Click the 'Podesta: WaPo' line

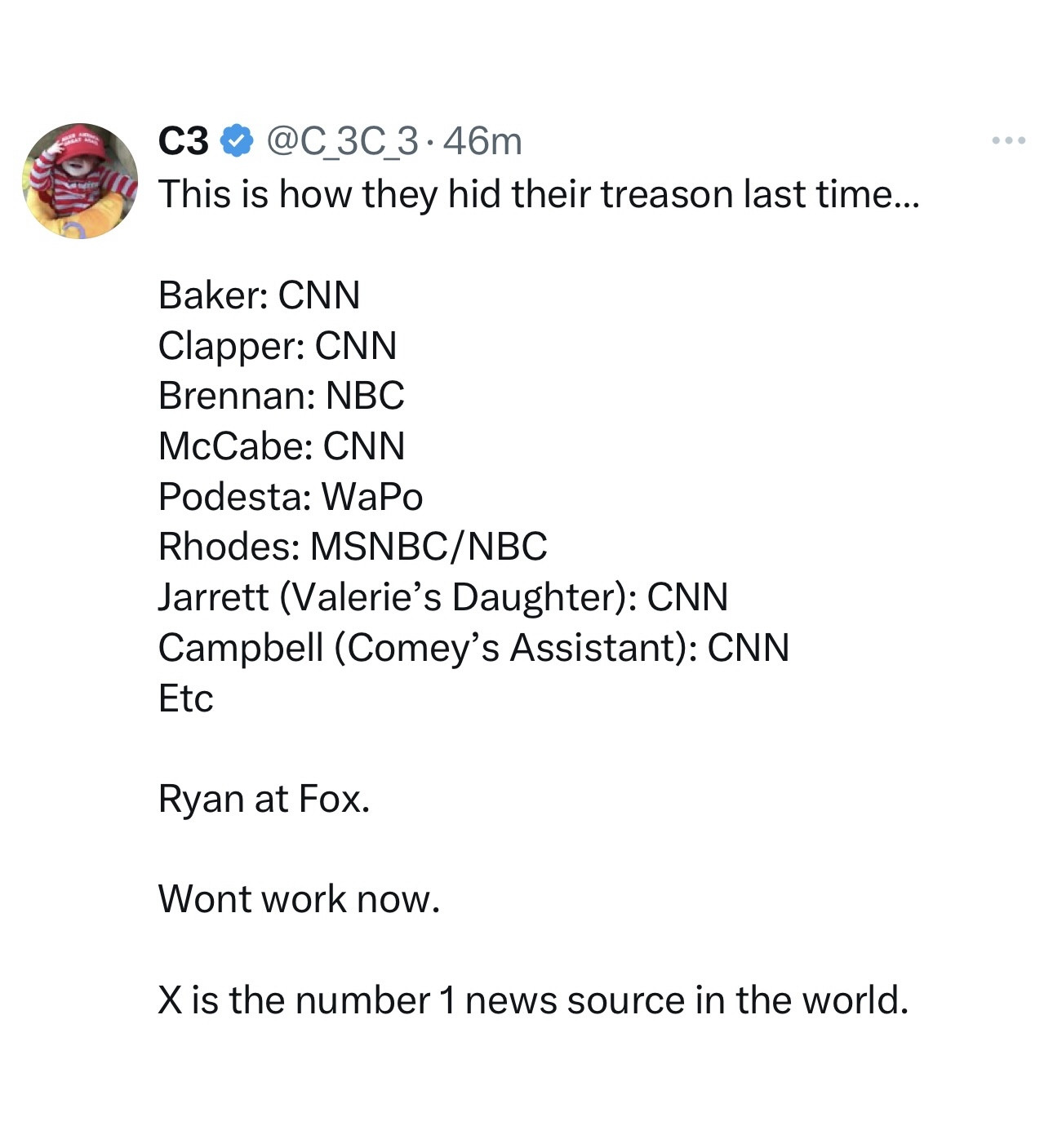[291, 497]
